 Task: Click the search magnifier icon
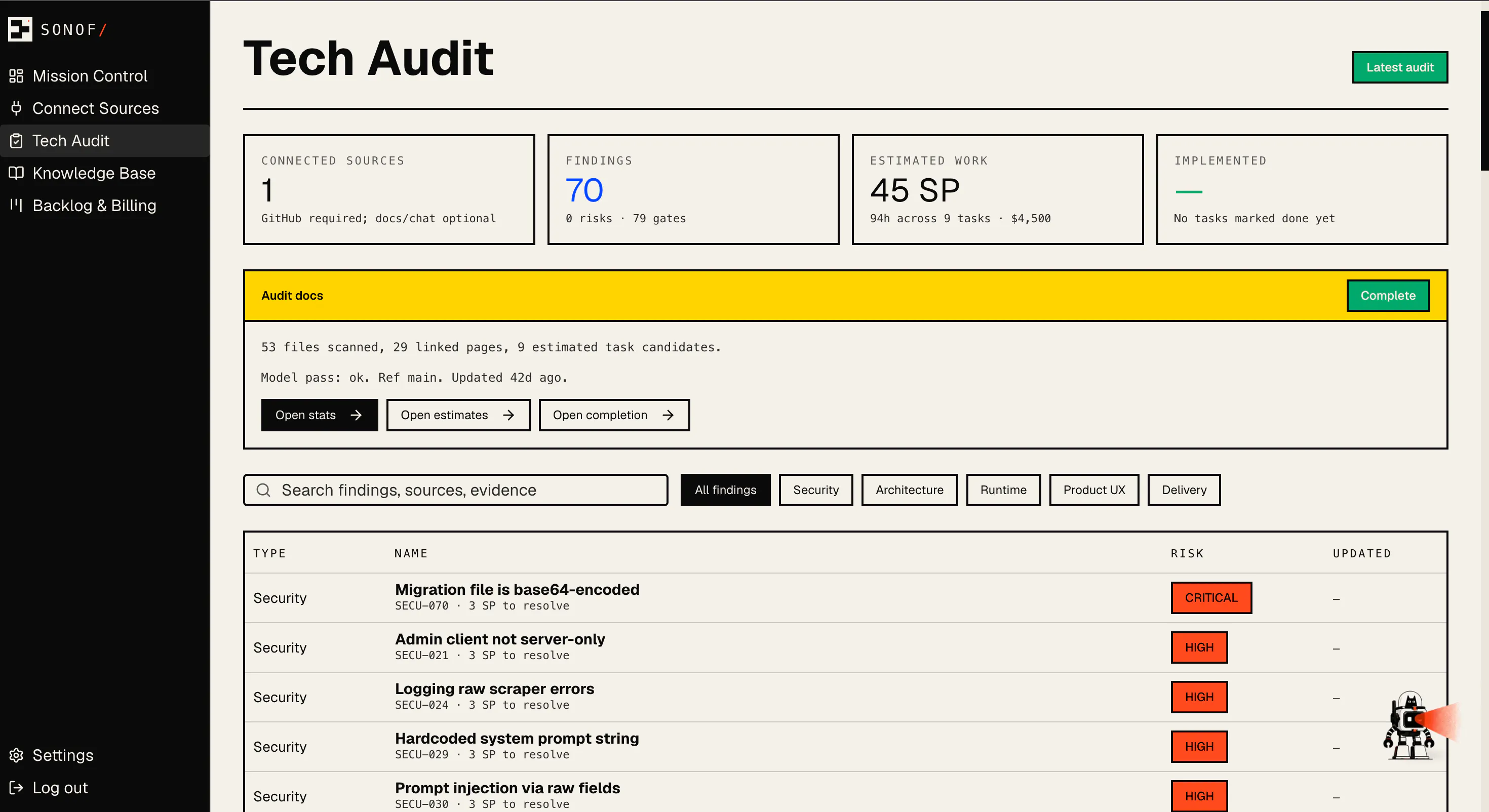pyautogui.click(x=263, y=490)
